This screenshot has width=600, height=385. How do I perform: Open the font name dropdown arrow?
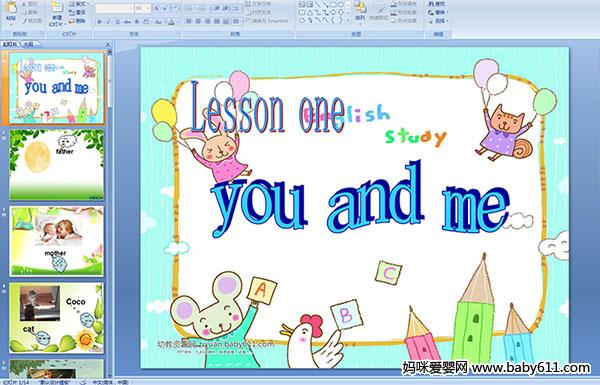pos(131,8)
